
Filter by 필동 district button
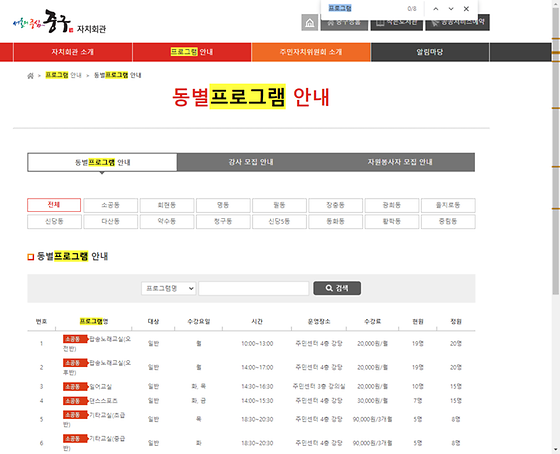pyautogui.click(x=279, y=205)
